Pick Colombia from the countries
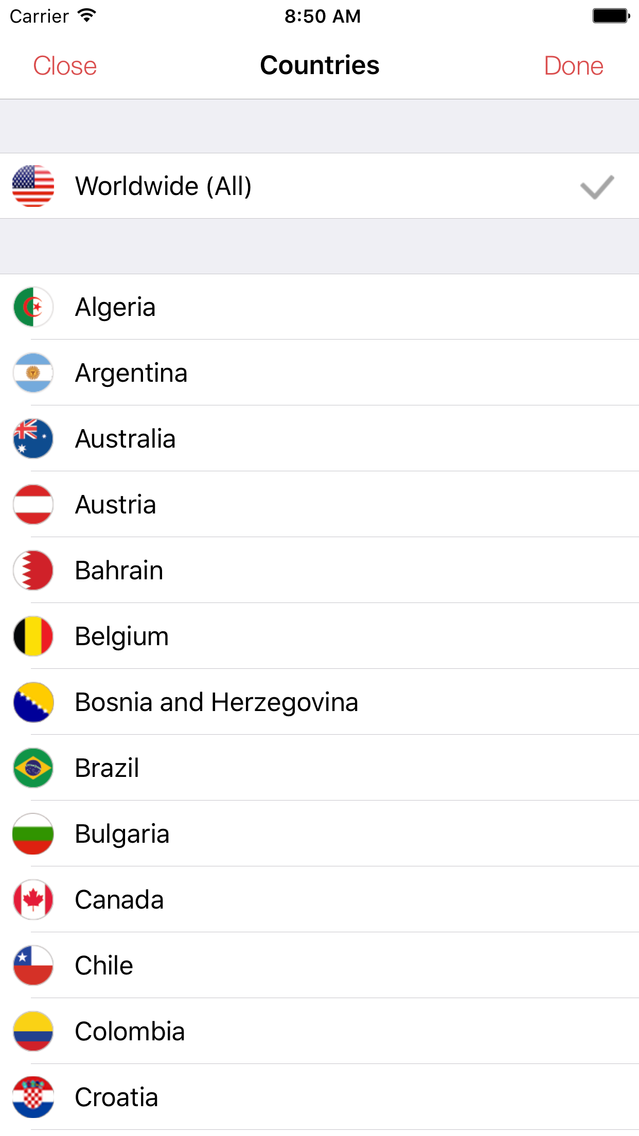Viewport: 639px width, 1136px height. (x=320, y=1032)
